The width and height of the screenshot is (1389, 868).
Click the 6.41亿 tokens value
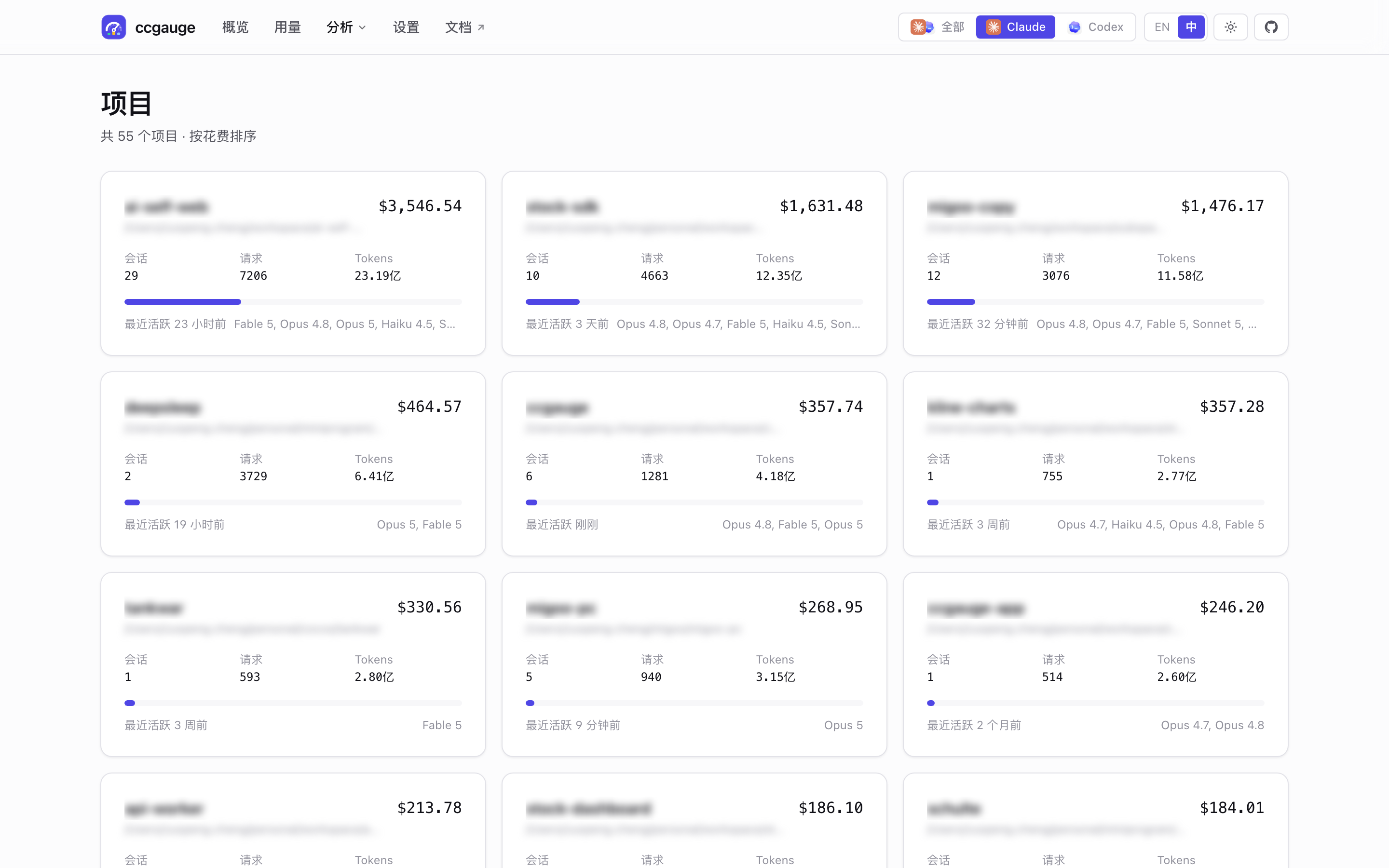pos(374,476)
